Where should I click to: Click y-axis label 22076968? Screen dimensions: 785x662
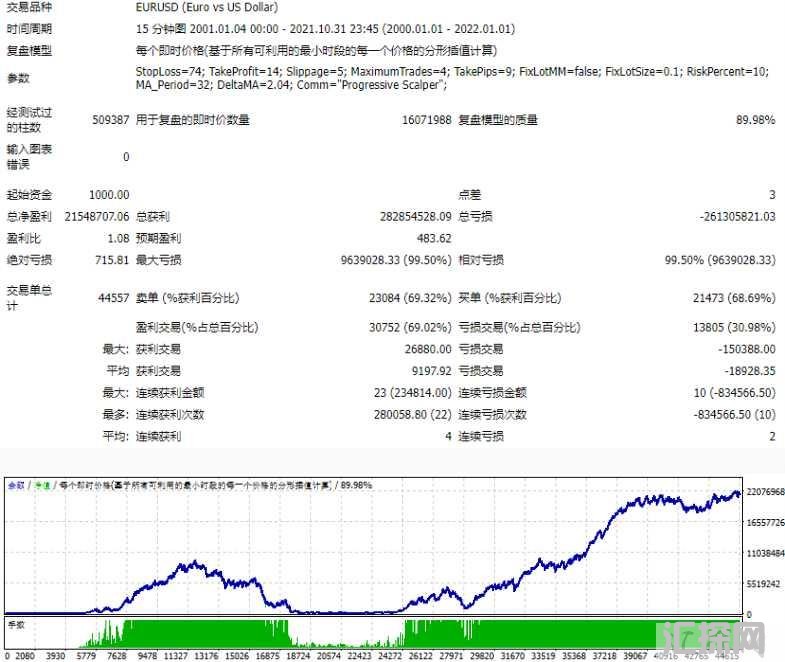(765, 492)
